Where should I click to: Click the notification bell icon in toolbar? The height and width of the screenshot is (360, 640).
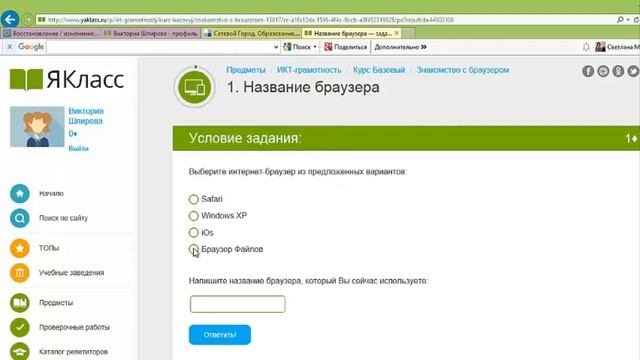point(586,47)
